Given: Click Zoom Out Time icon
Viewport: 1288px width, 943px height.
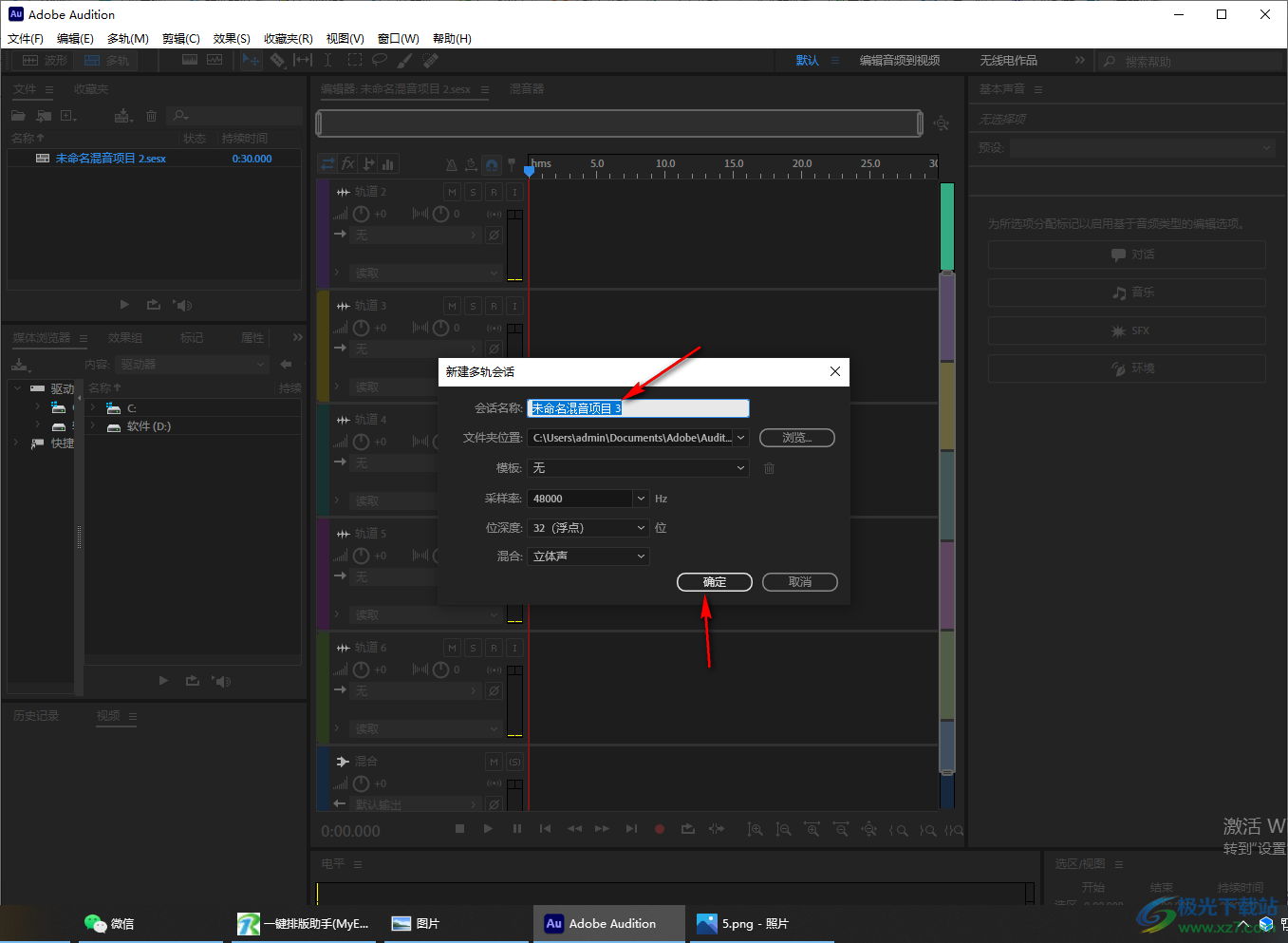Looking at the screenshot, I should point(841,829).
